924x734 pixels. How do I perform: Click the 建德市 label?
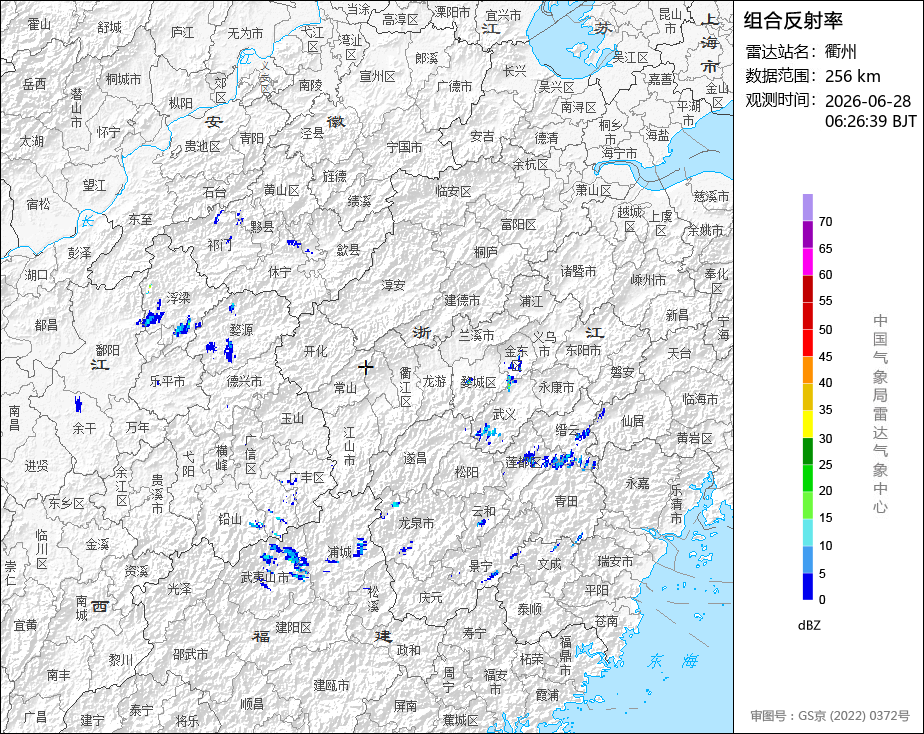coord(462,300)
